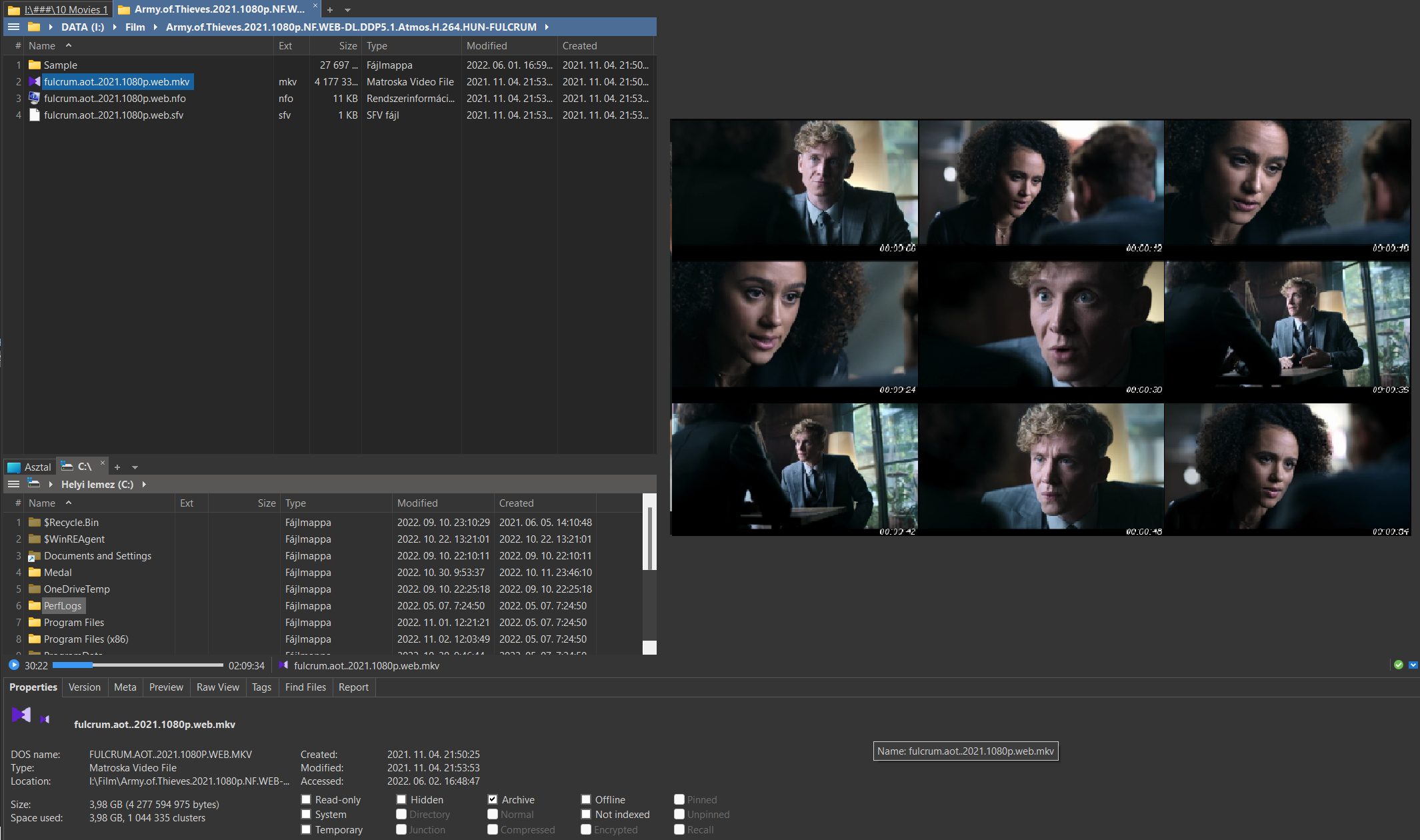Expand the breadcrumb arrow after Film
This screenshot has width=1420, height=840.
[x=155, y=27]
